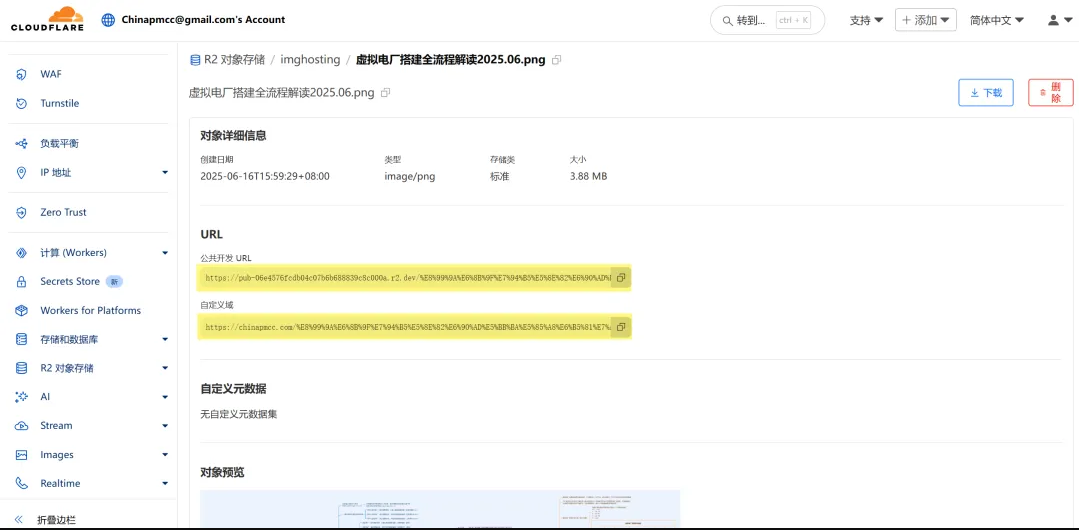Image resolution: width=1079 pixels, height=530 pixels.
Task: Click the creation date 2025-06-16T15:59:29+08:00
Action: (265, 176)
